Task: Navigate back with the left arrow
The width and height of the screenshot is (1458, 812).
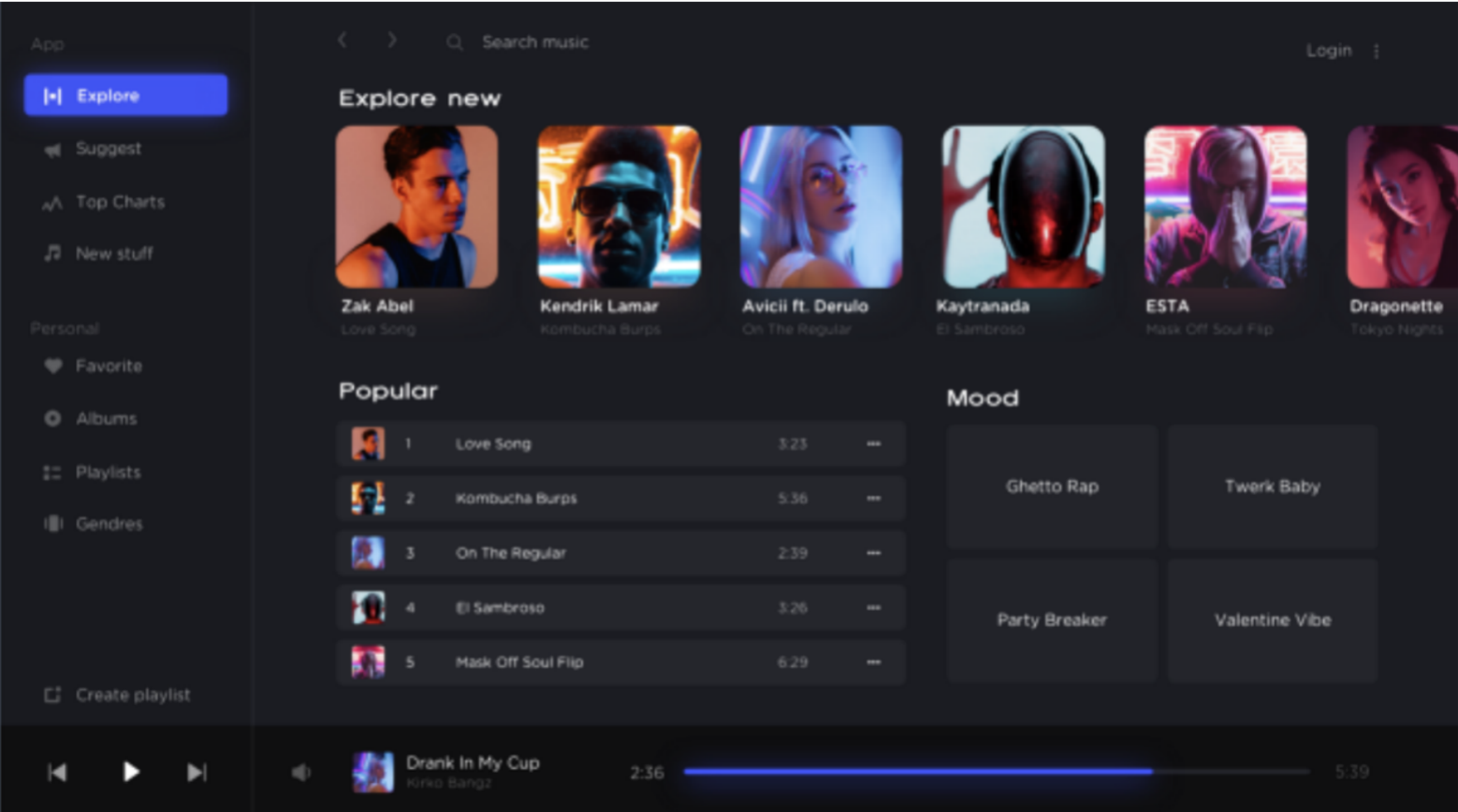Action: pos(343,40)
